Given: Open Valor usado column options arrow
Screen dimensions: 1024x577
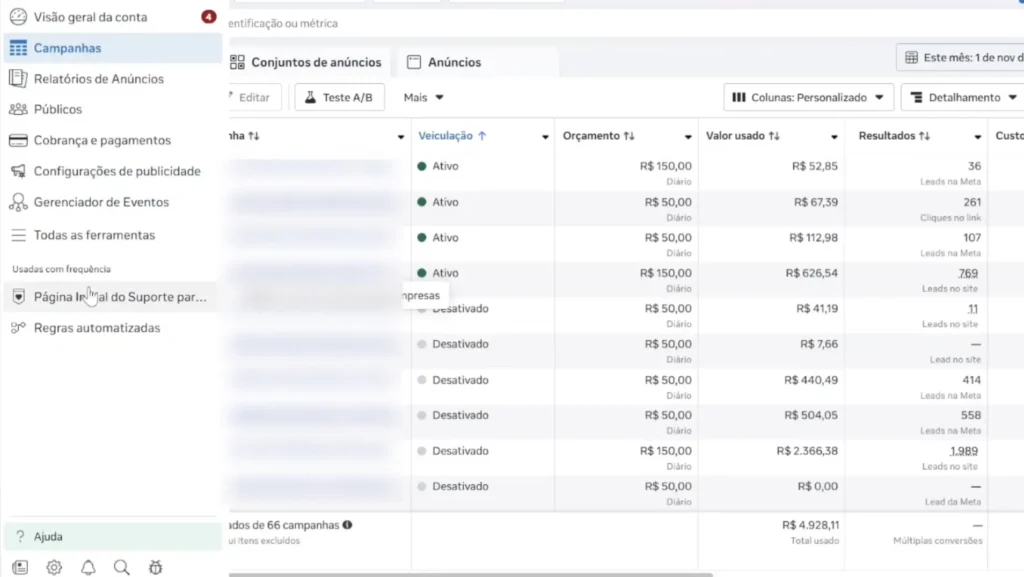Looking at the screenshot, I should pos(834,136).
